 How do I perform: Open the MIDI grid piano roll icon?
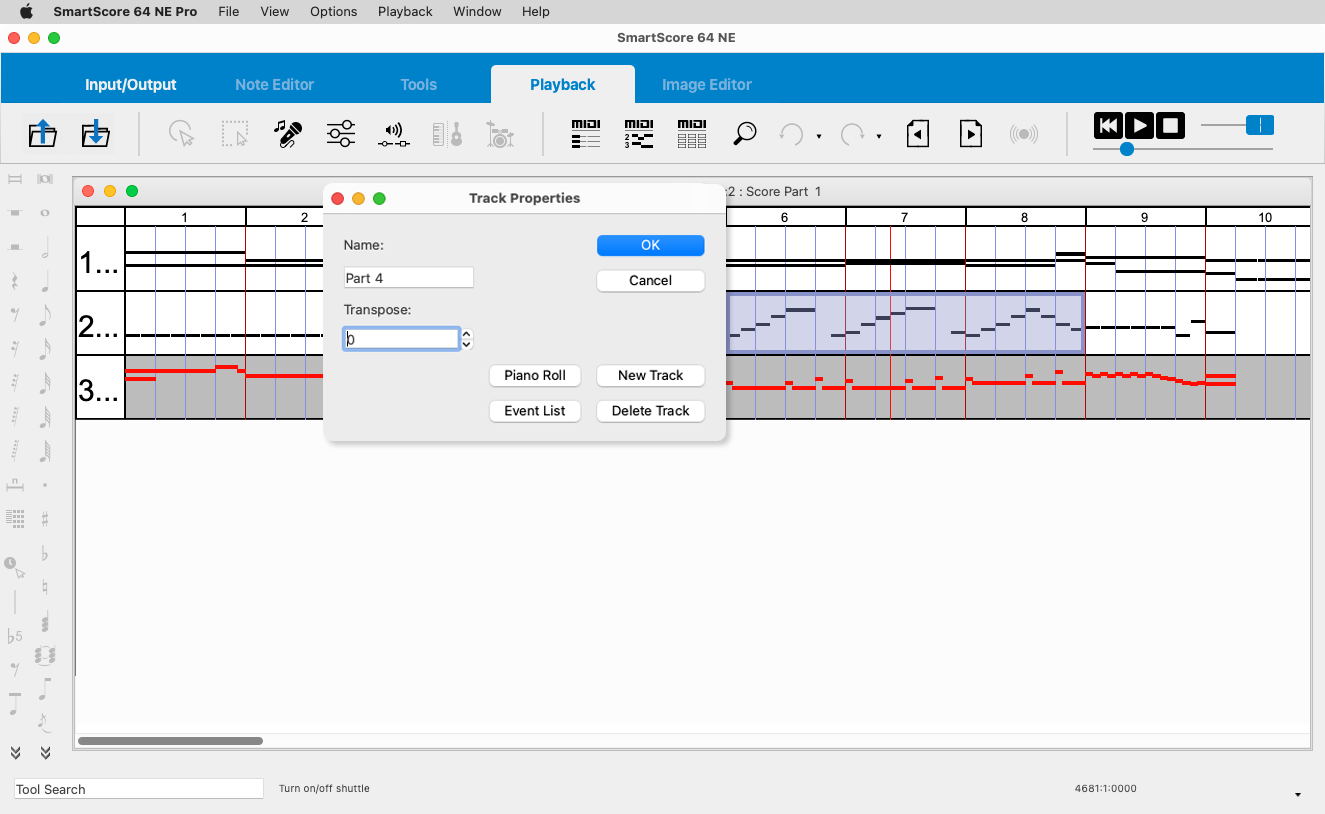click(x=692, y=134)
